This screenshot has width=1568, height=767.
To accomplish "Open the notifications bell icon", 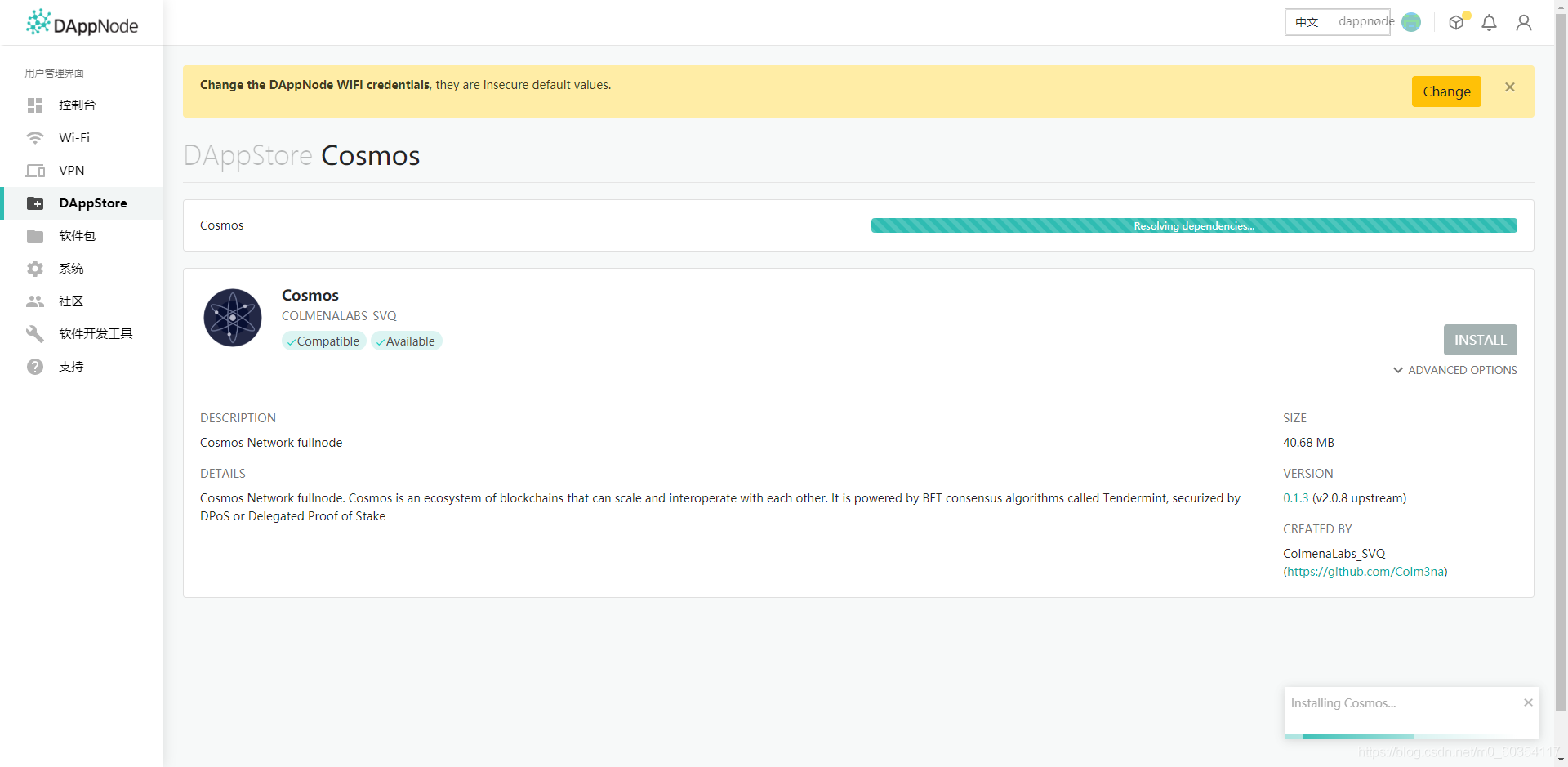I will click(1490, 22).
